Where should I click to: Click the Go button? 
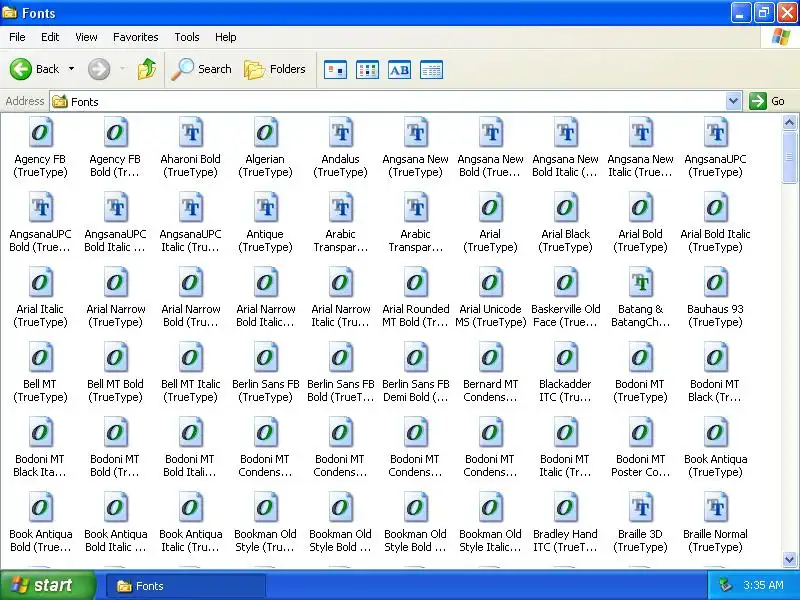point(768,101)
